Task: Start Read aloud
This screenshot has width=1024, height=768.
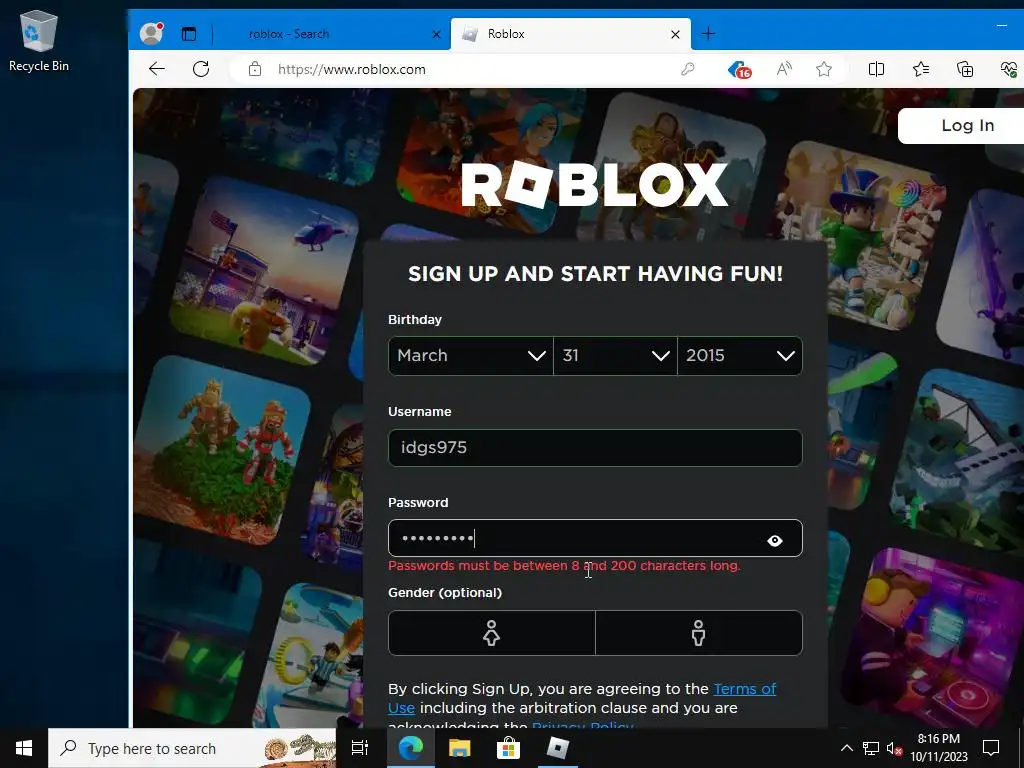Action: click(784, 69)
